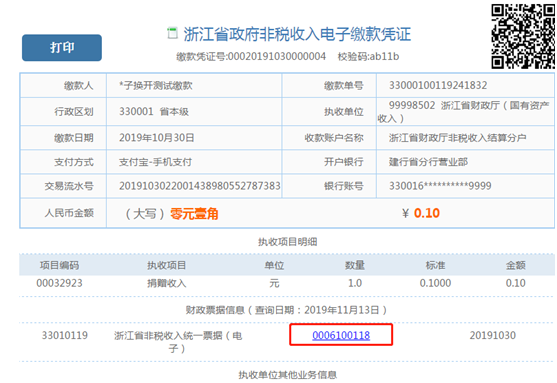Click the verification code ab11b

tap(384, 56)
